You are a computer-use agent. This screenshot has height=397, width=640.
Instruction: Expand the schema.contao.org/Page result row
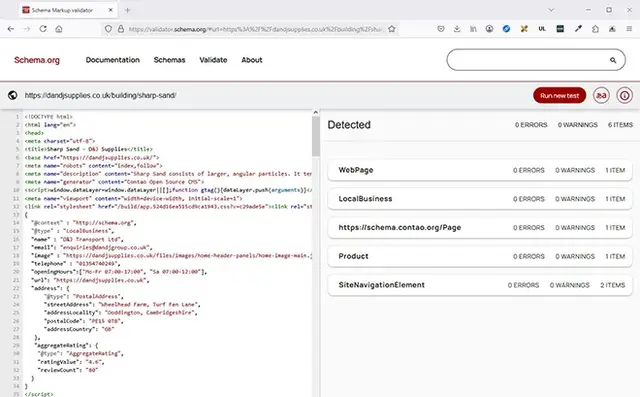pyautogui.click(x=480, y=228)
